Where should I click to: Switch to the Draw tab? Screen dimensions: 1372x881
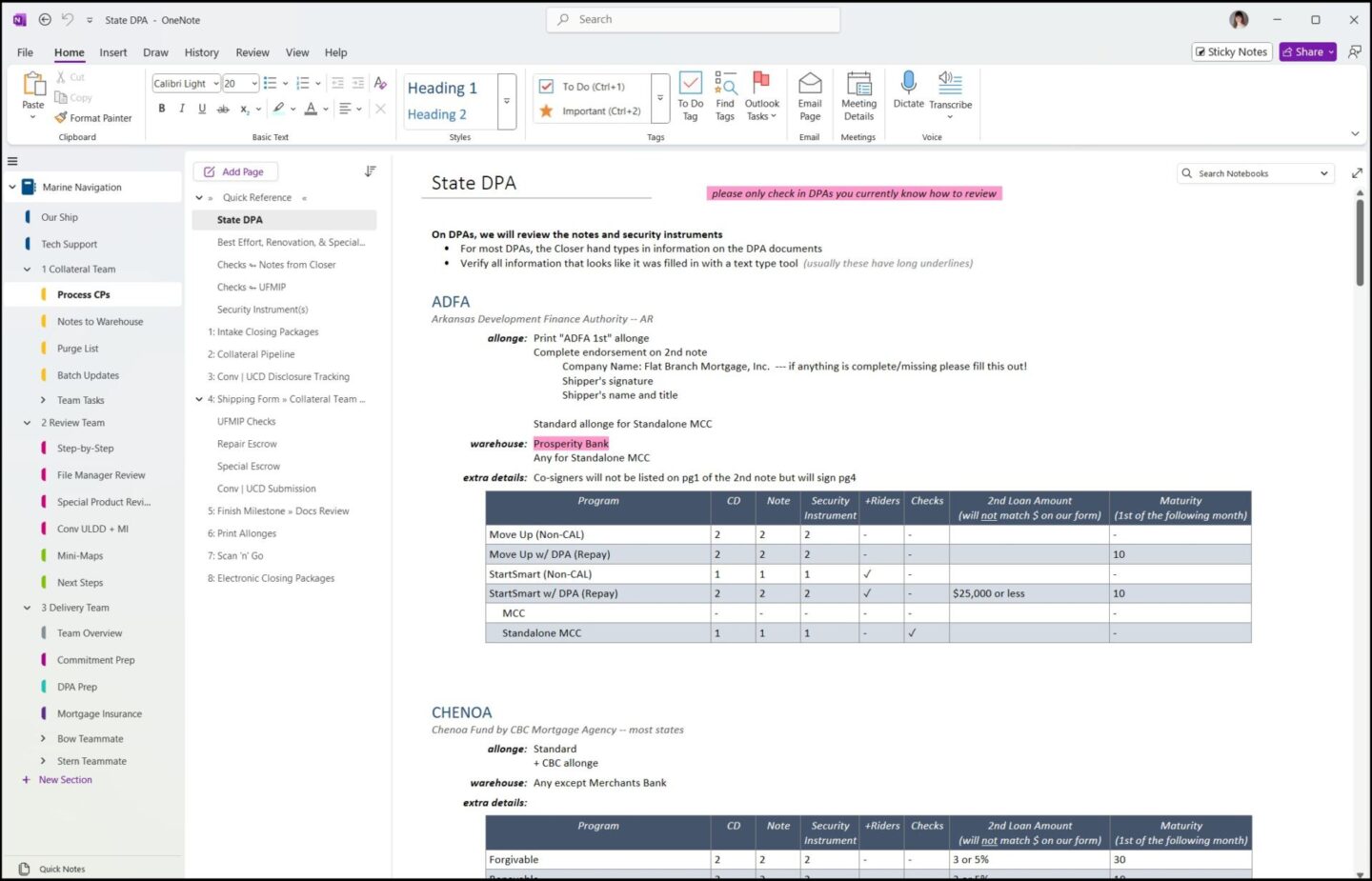tap(155, 52)
